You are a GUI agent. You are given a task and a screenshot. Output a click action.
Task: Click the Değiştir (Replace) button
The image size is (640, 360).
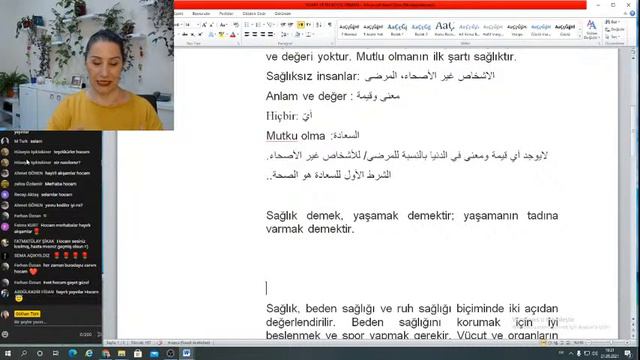(x=615, y=29)
